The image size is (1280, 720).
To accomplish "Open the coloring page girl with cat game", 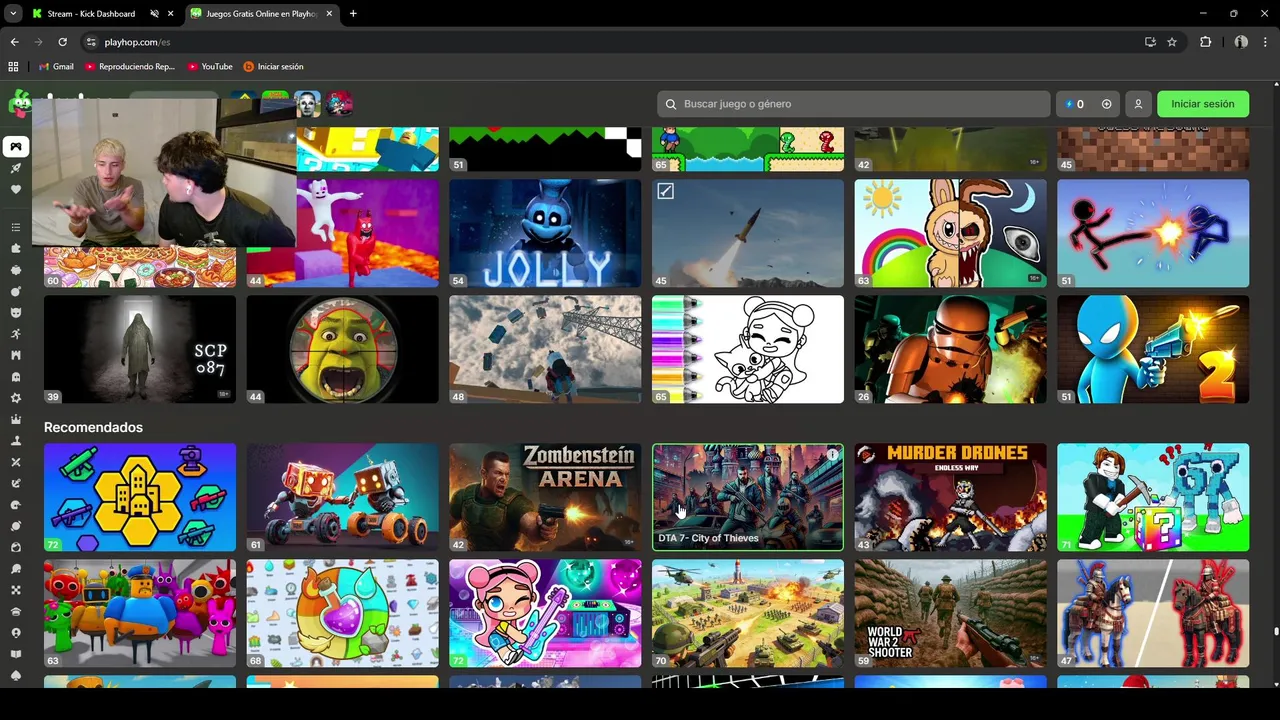I will (x=748, y=349).
